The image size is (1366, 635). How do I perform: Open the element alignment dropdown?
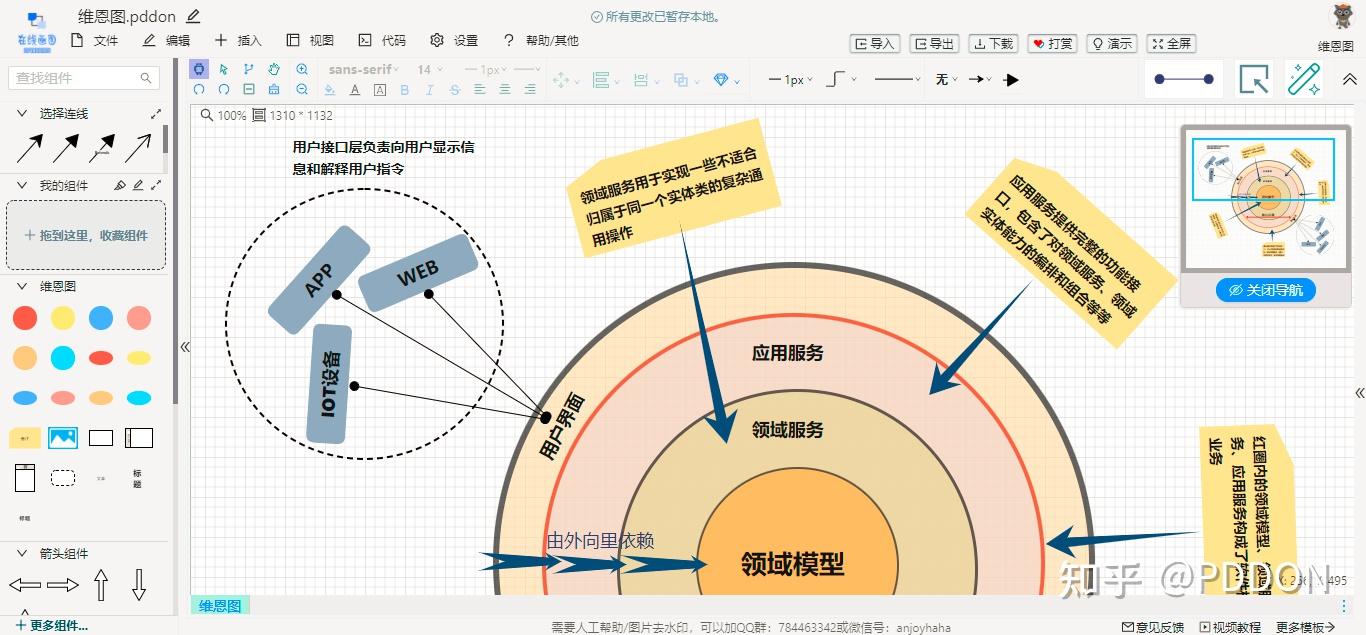point(605,80)
